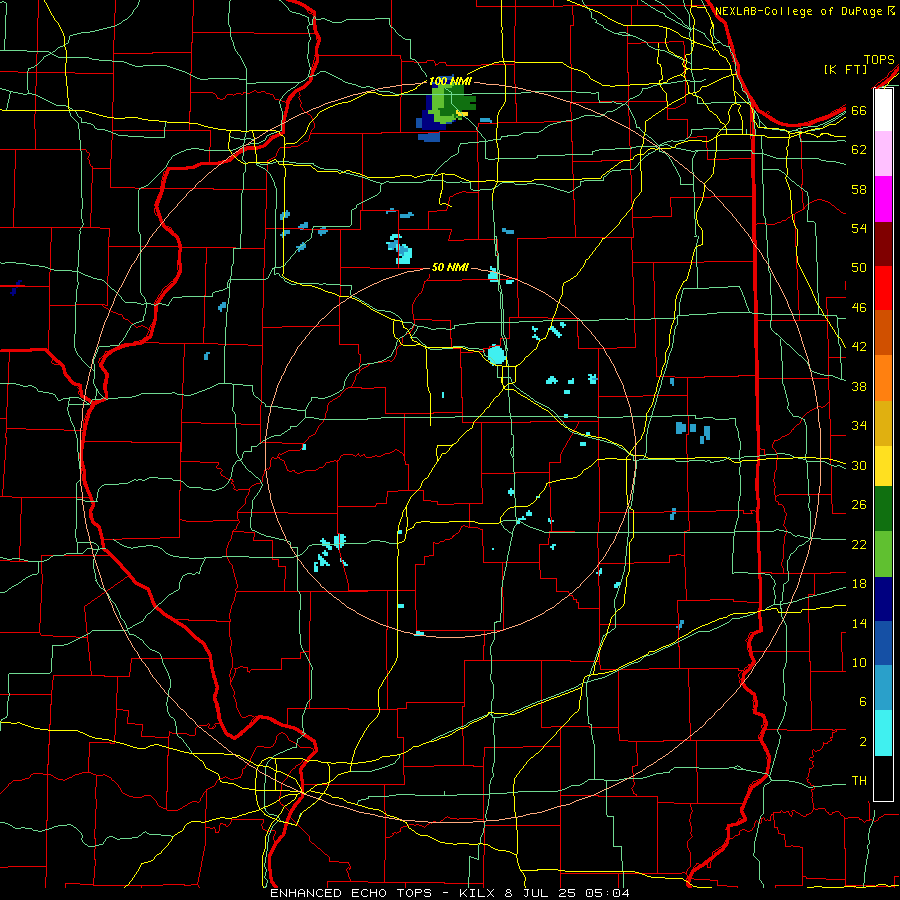Screen dimensions: 900x900
Task: Click the 6 legend value
Action: coord(862,702)
